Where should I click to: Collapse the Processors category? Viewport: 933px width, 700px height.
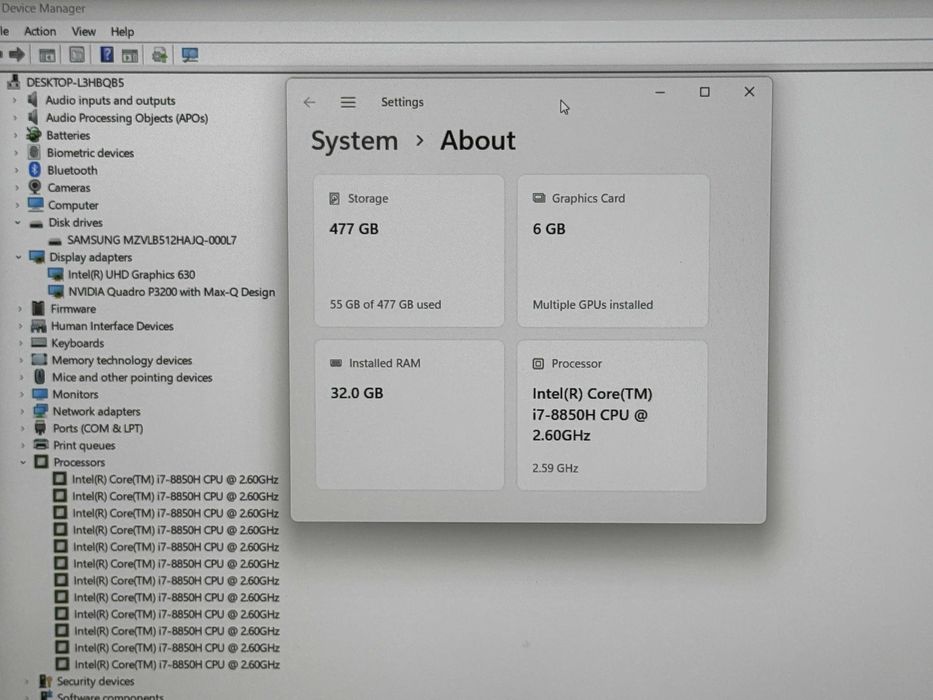tap(23, 462)
